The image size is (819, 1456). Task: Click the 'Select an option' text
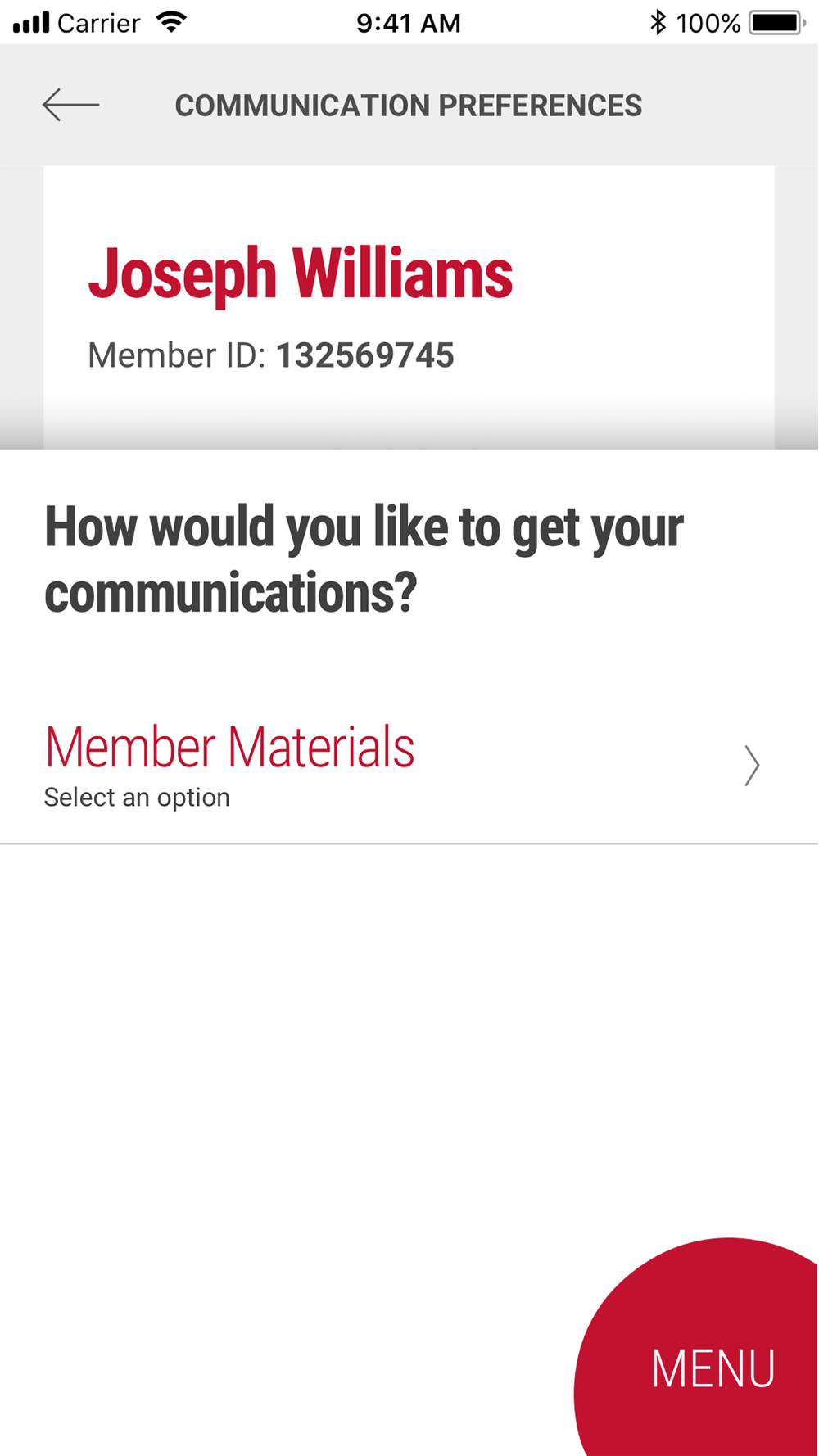tap(137, 798)
